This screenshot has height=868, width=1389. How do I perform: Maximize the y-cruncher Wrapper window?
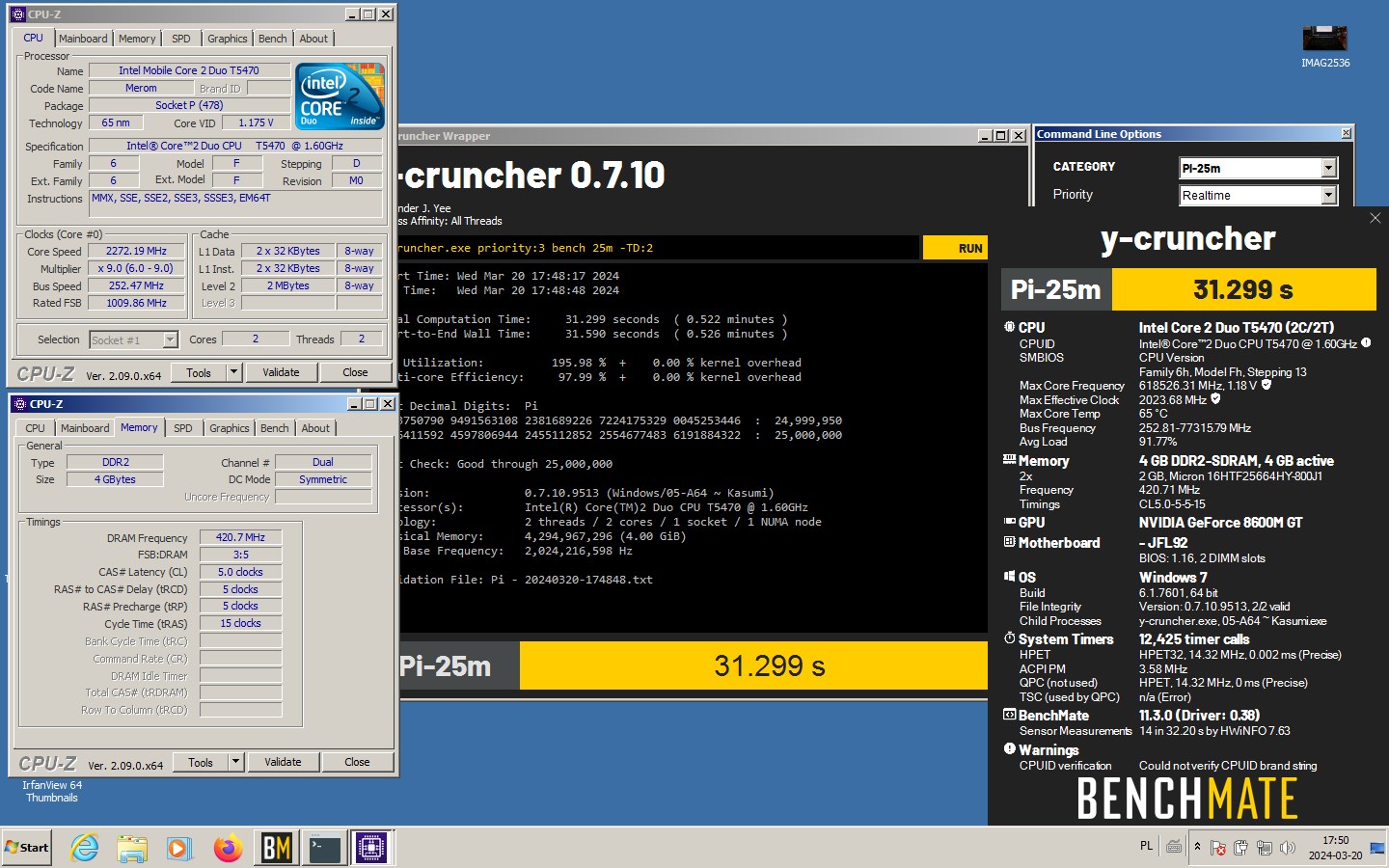pos(1000,136)
